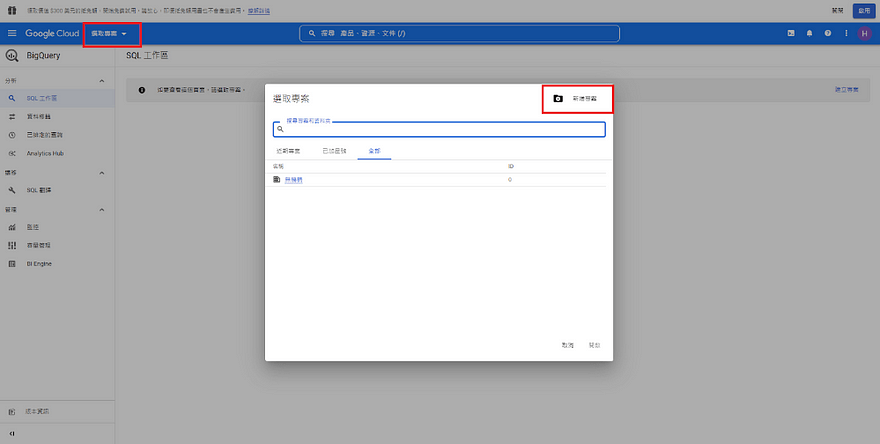Click the Analytics Hub icon
The image size is (880, 444).
[12, 153]
